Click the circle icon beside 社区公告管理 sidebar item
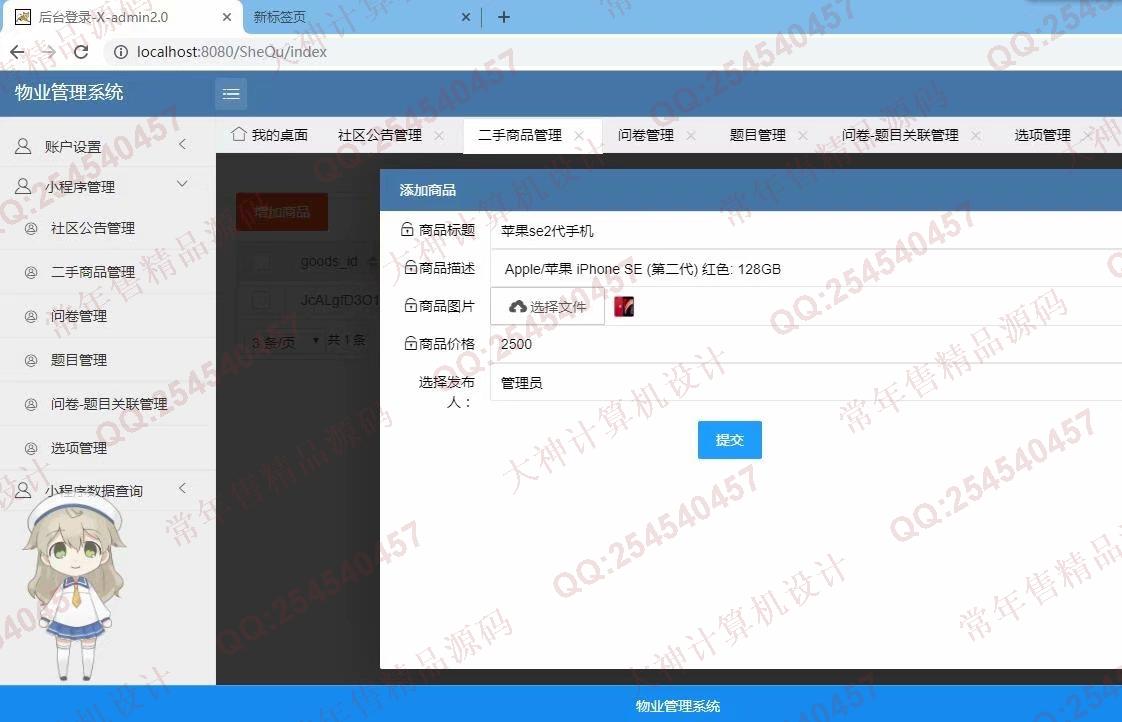The image size is (1122, 722). 31,228
